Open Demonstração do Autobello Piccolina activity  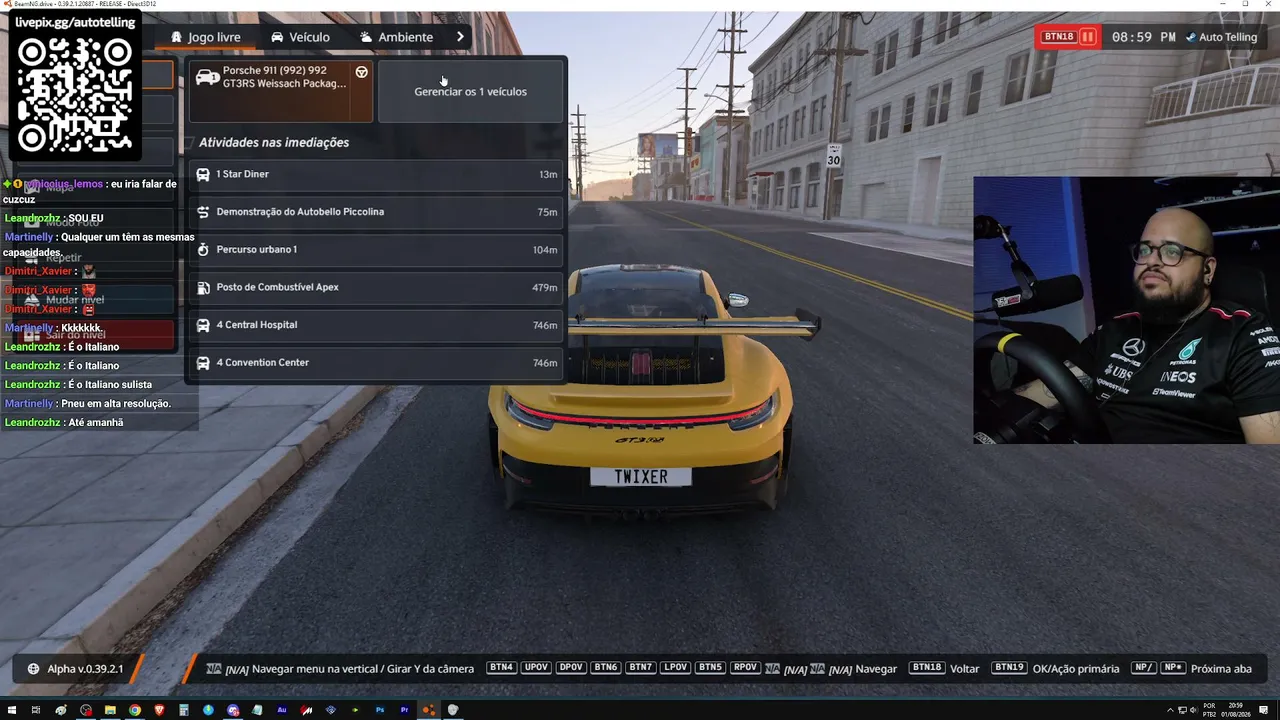376,212
